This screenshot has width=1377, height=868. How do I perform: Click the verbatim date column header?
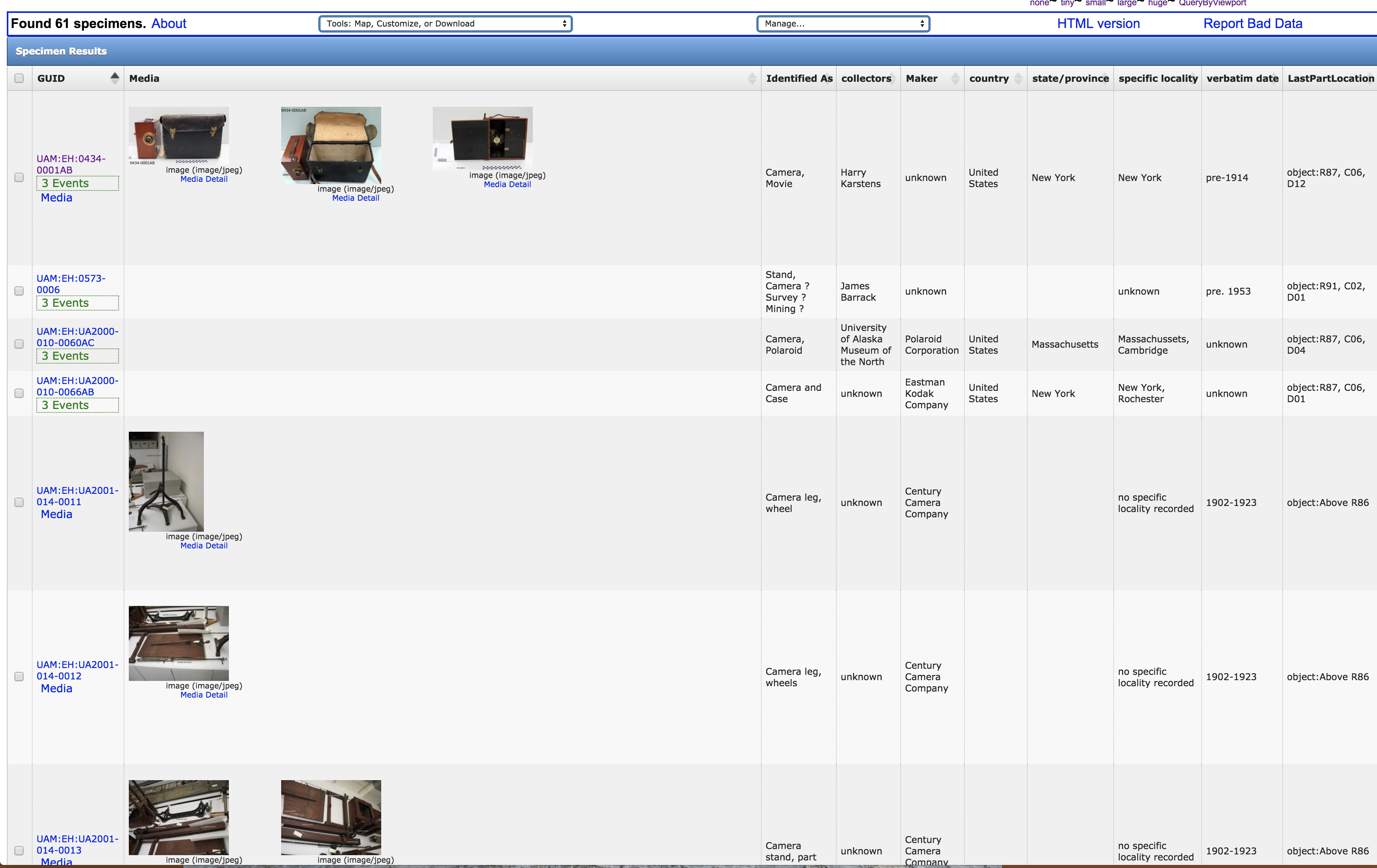(1241, 78)
